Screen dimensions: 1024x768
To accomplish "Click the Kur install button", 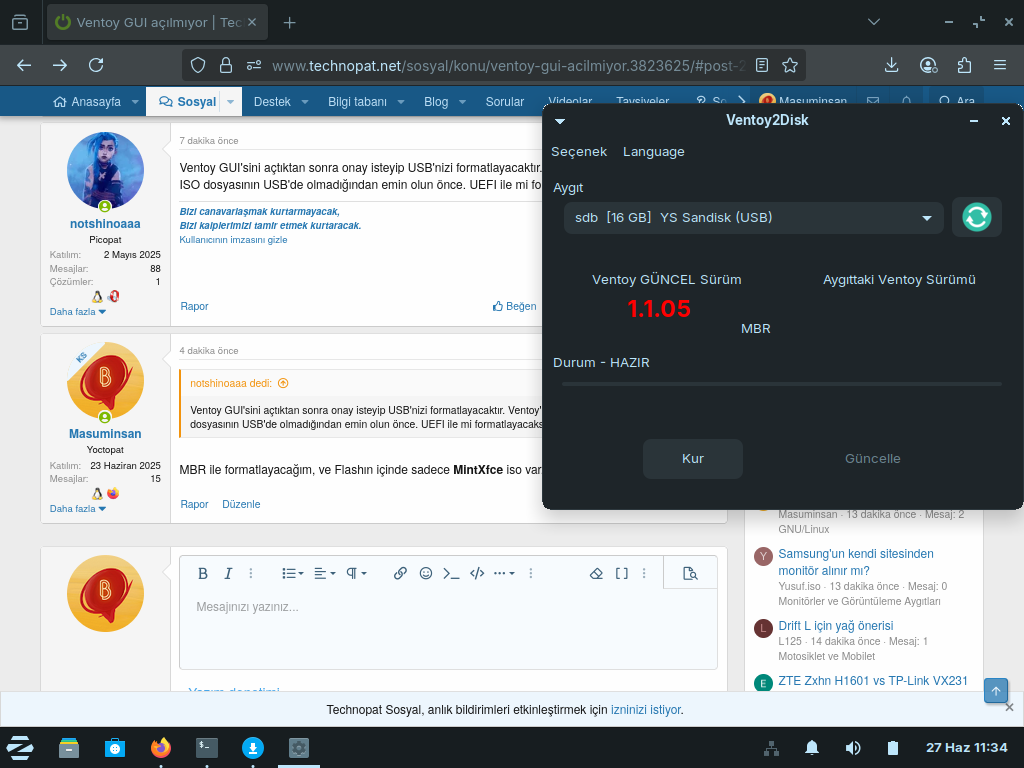I will (693, 458).
